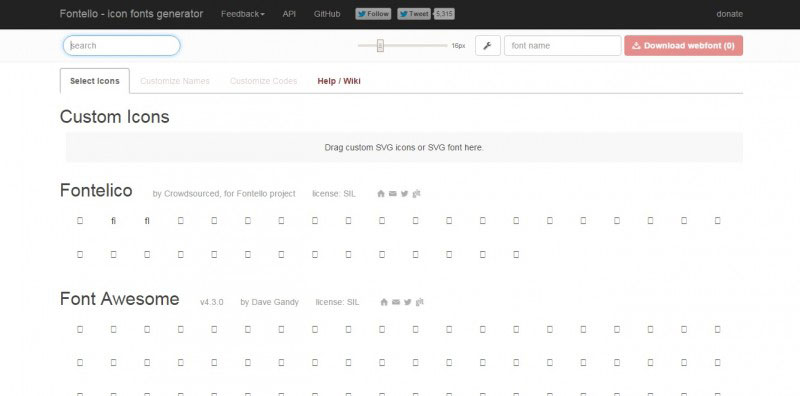Open the Help / Wiki tab
This screenshot has width=800, height=396.
point(339,81)
